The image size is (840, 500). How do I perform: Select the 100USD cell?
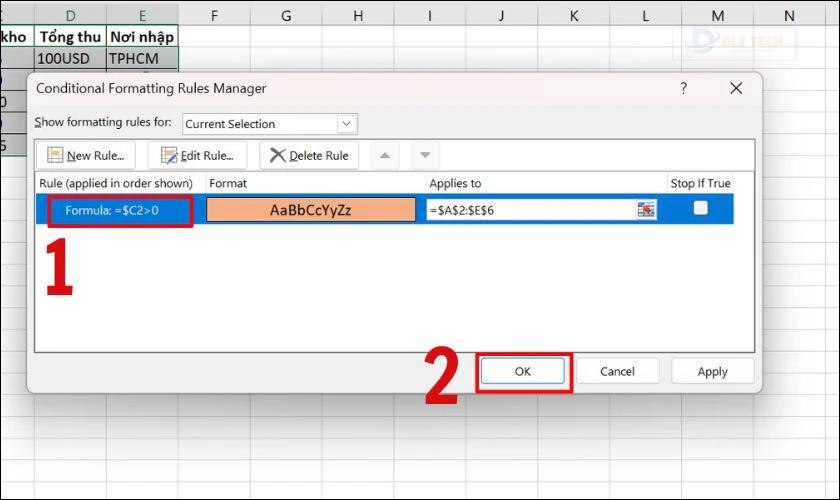coord(70,58)
